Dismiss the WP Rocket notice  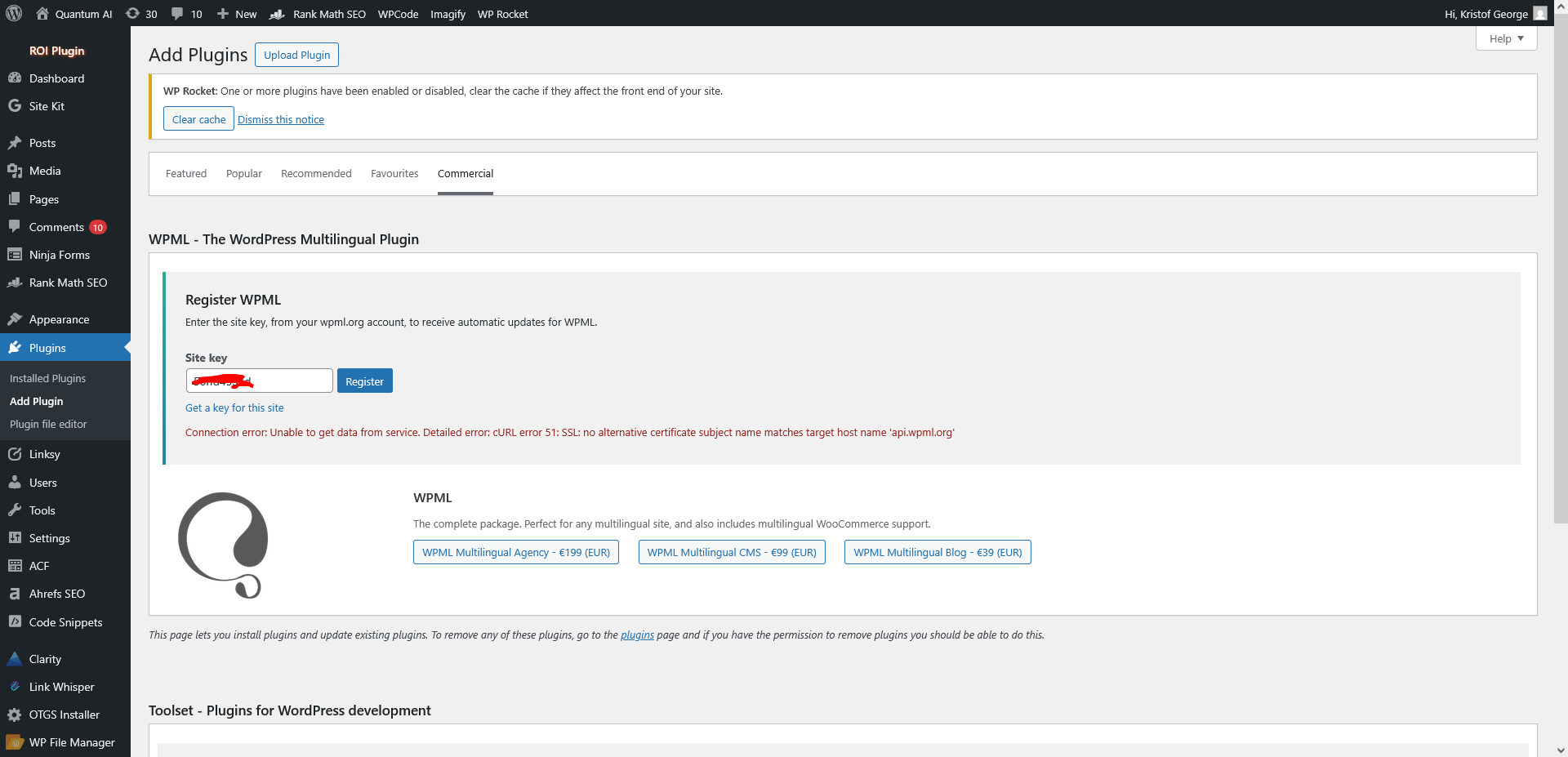pyautogui.click(x=281, y=119)
